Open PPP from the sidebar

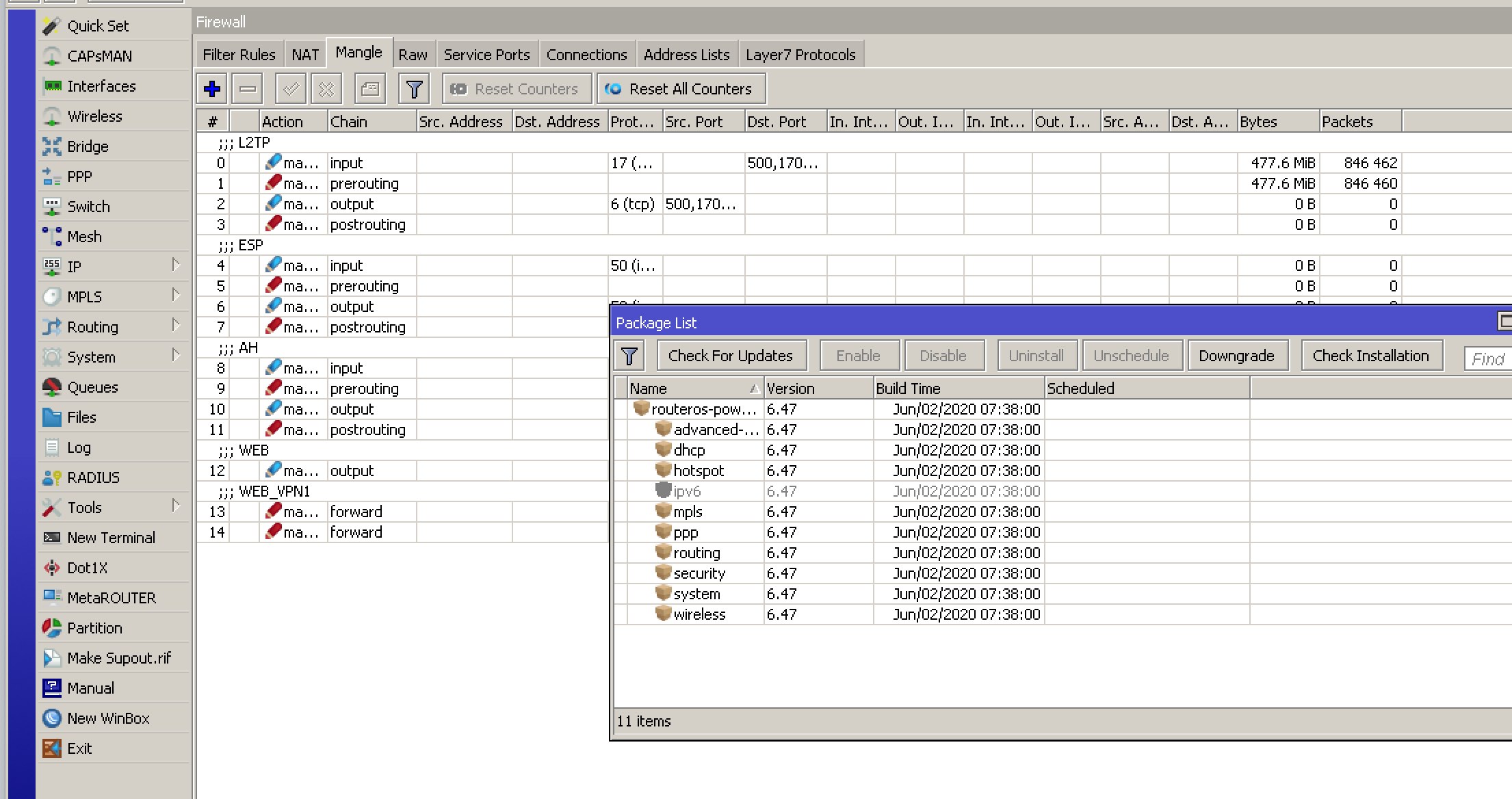pyautogui.click(x=113, y=176)
